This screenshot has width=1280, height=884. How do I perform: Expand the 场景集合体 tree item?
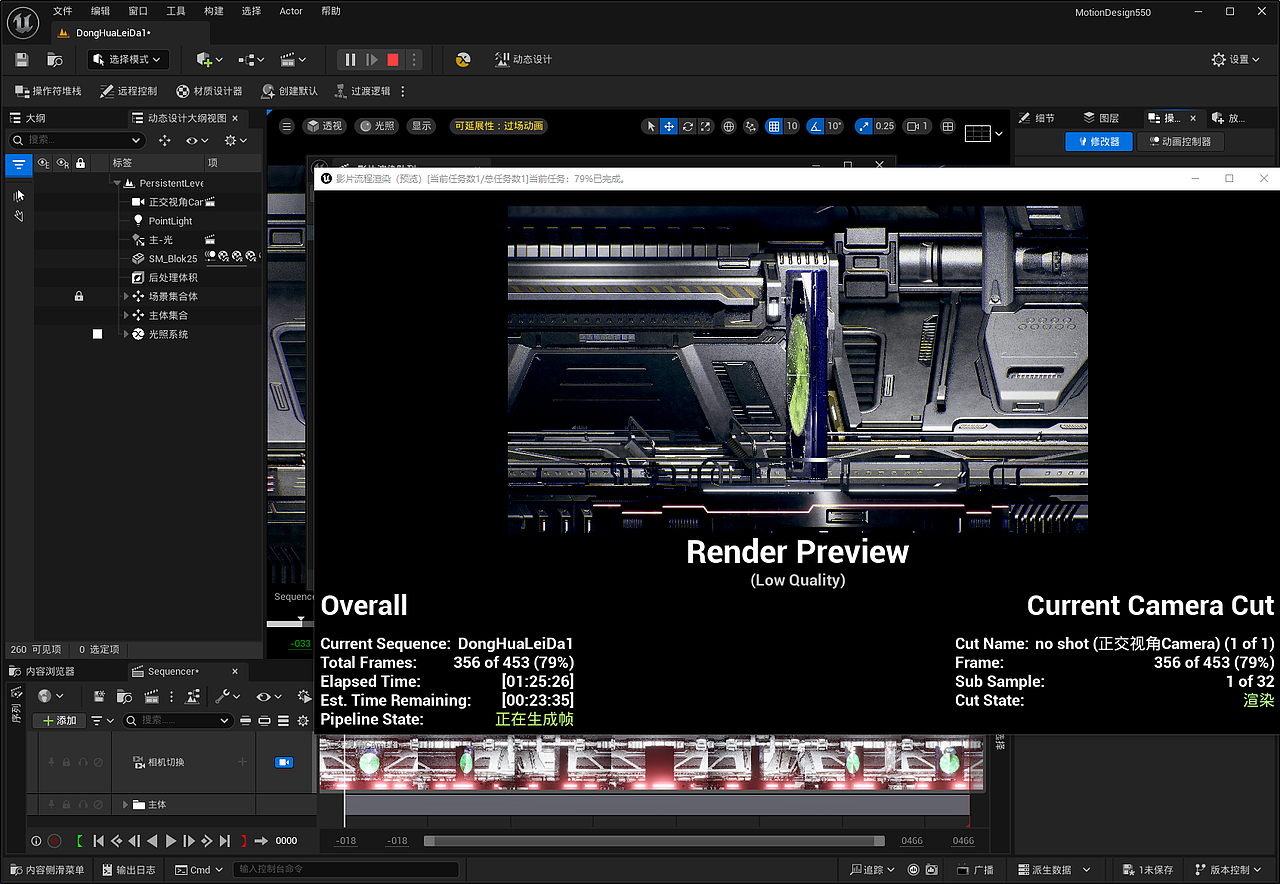[127, 297]
